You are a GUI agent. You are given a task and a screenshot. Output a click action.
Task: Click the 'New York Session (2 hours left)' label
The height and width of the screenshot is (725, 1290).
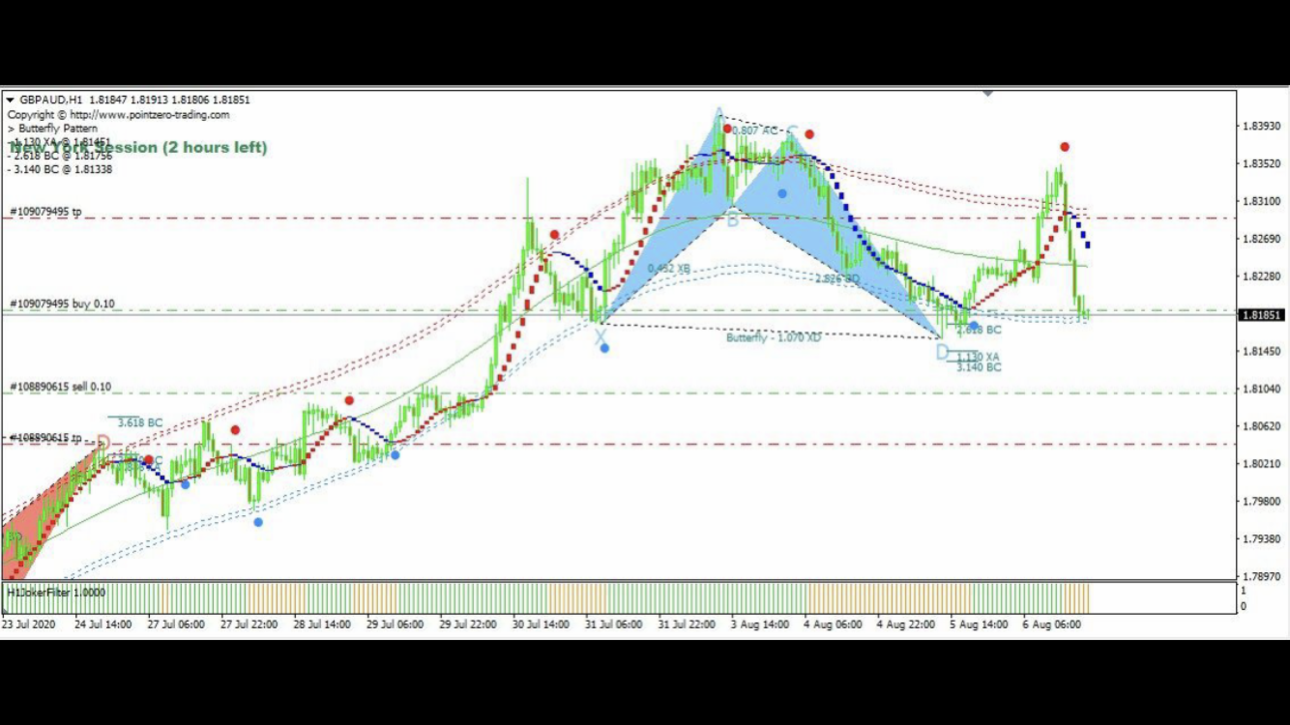pyautogui.click(x=138, y=148)
